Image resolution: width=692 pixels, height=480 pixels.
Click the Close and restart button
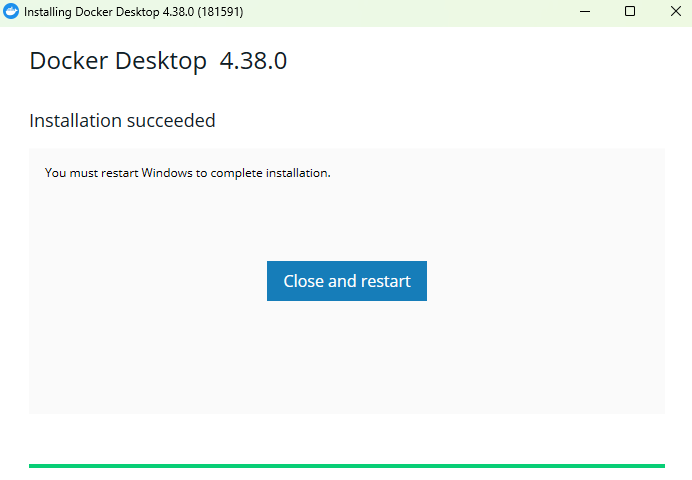pos(346,281)
